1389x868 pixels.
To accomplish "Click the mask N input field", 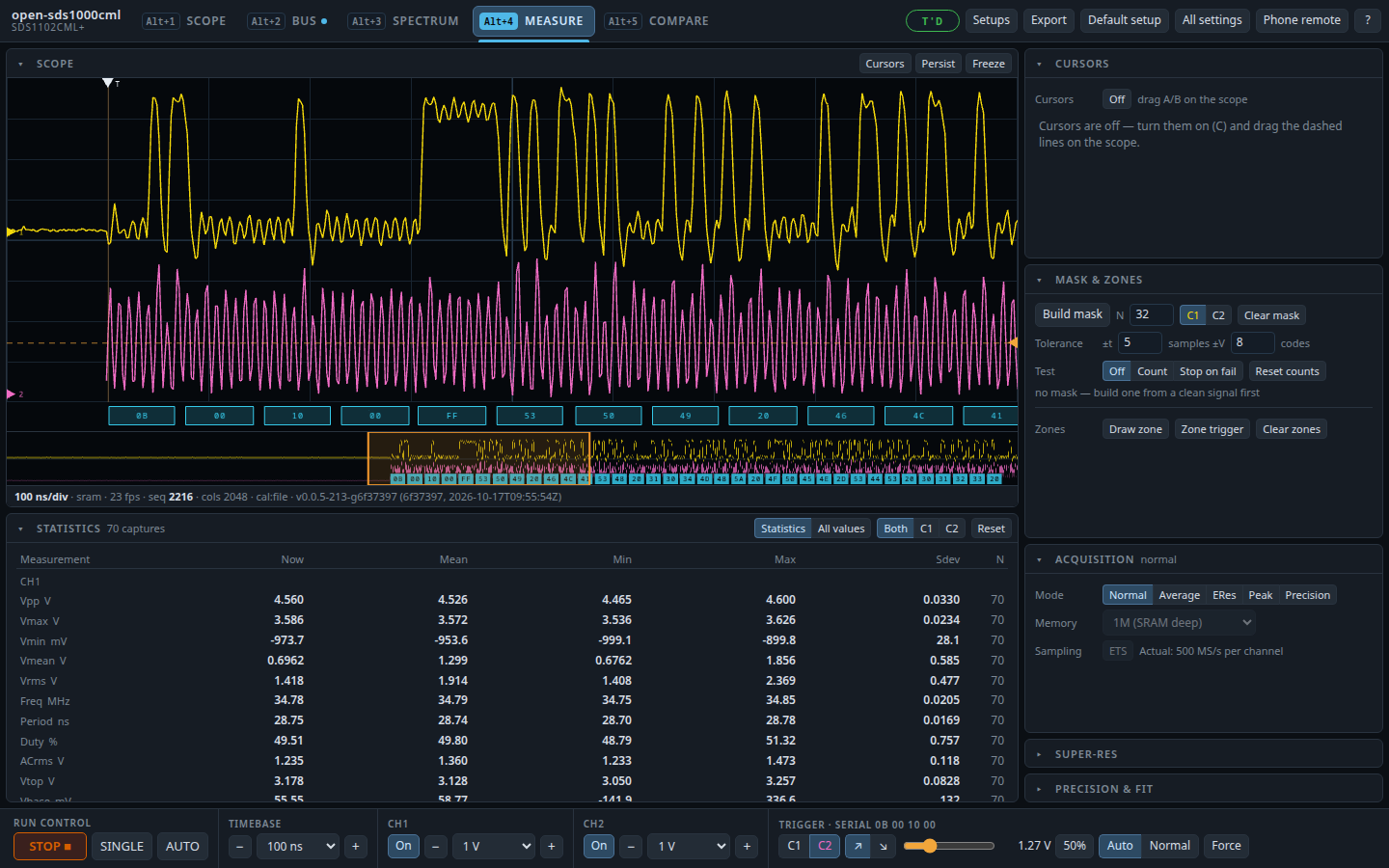I will [1152, 314].
